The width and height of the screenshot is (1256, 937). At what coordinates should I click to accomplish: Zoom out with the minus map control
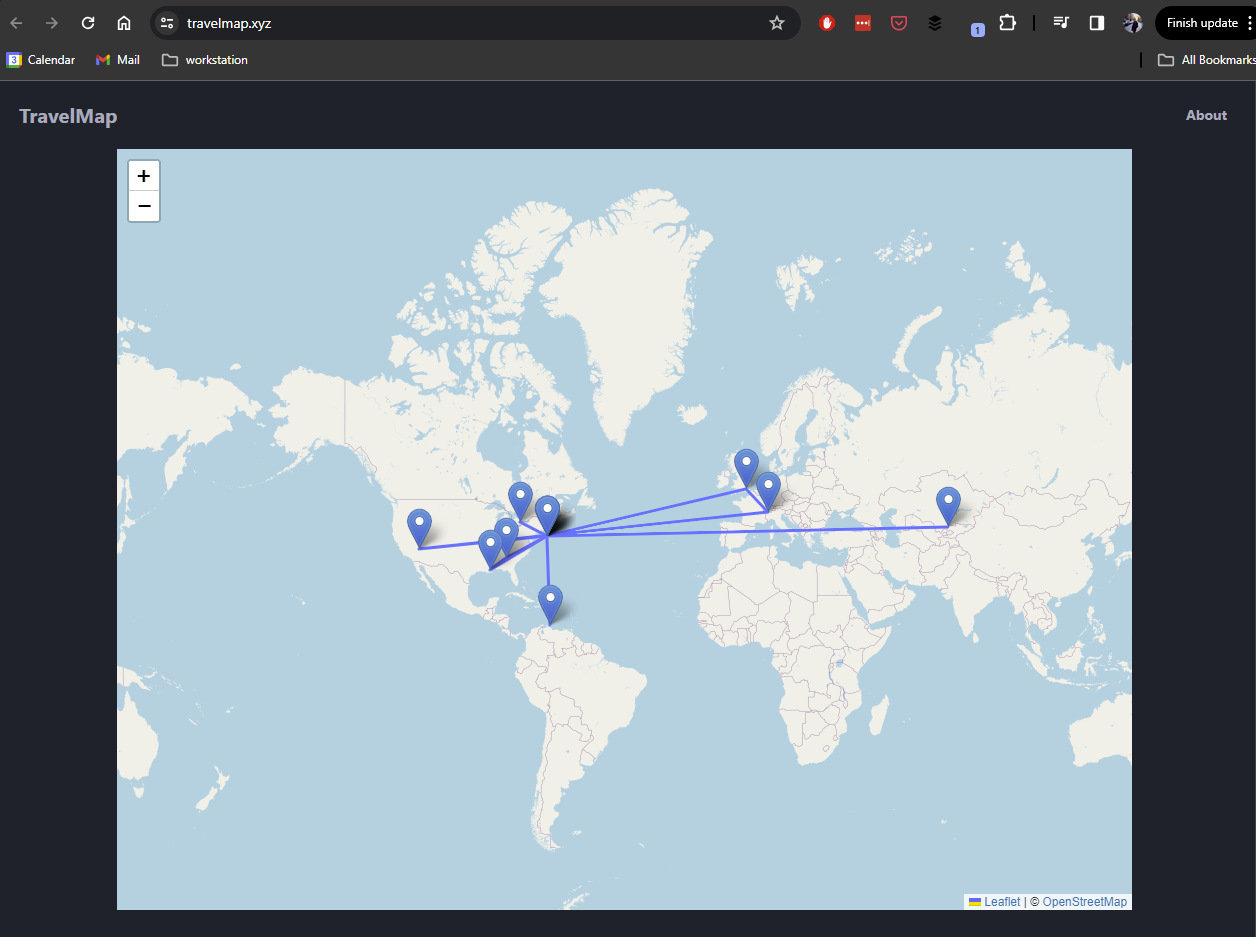click(x=143, y=206)
